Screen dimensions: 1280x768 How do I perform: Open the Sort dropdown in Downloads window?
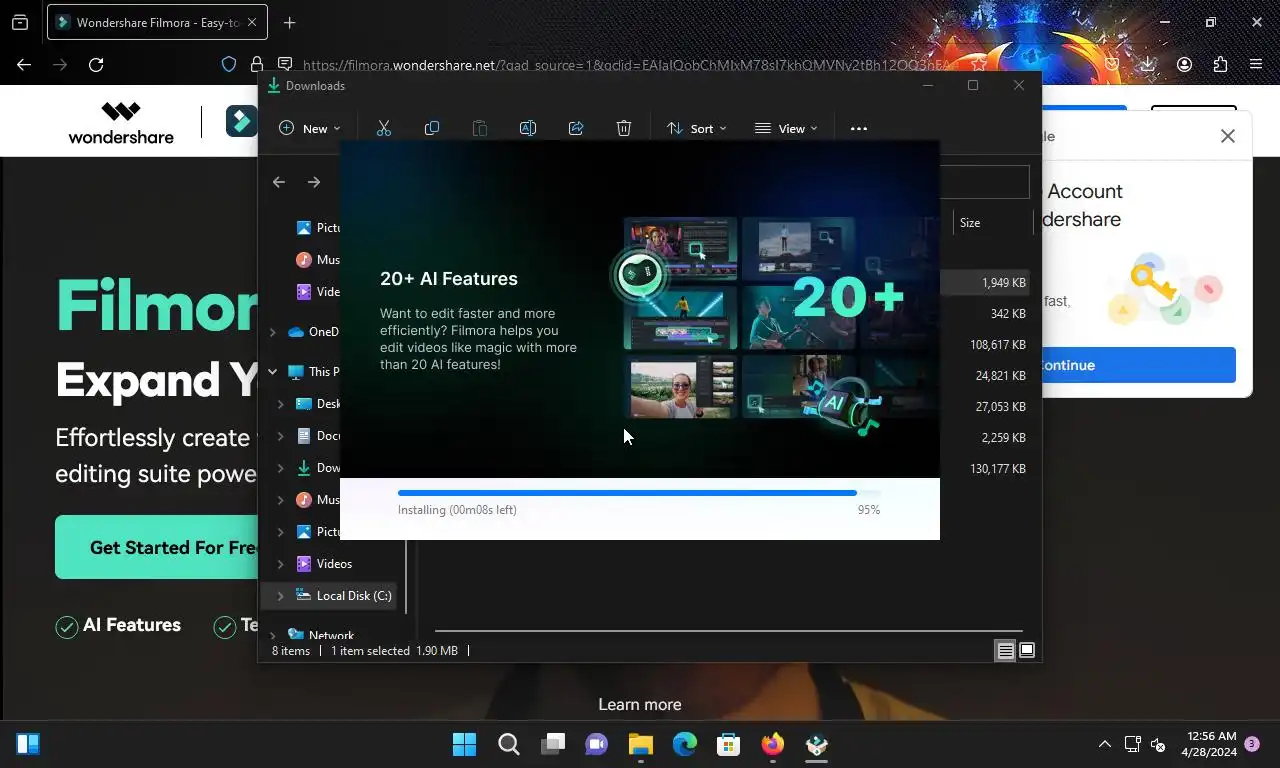[x=696, y=128]
